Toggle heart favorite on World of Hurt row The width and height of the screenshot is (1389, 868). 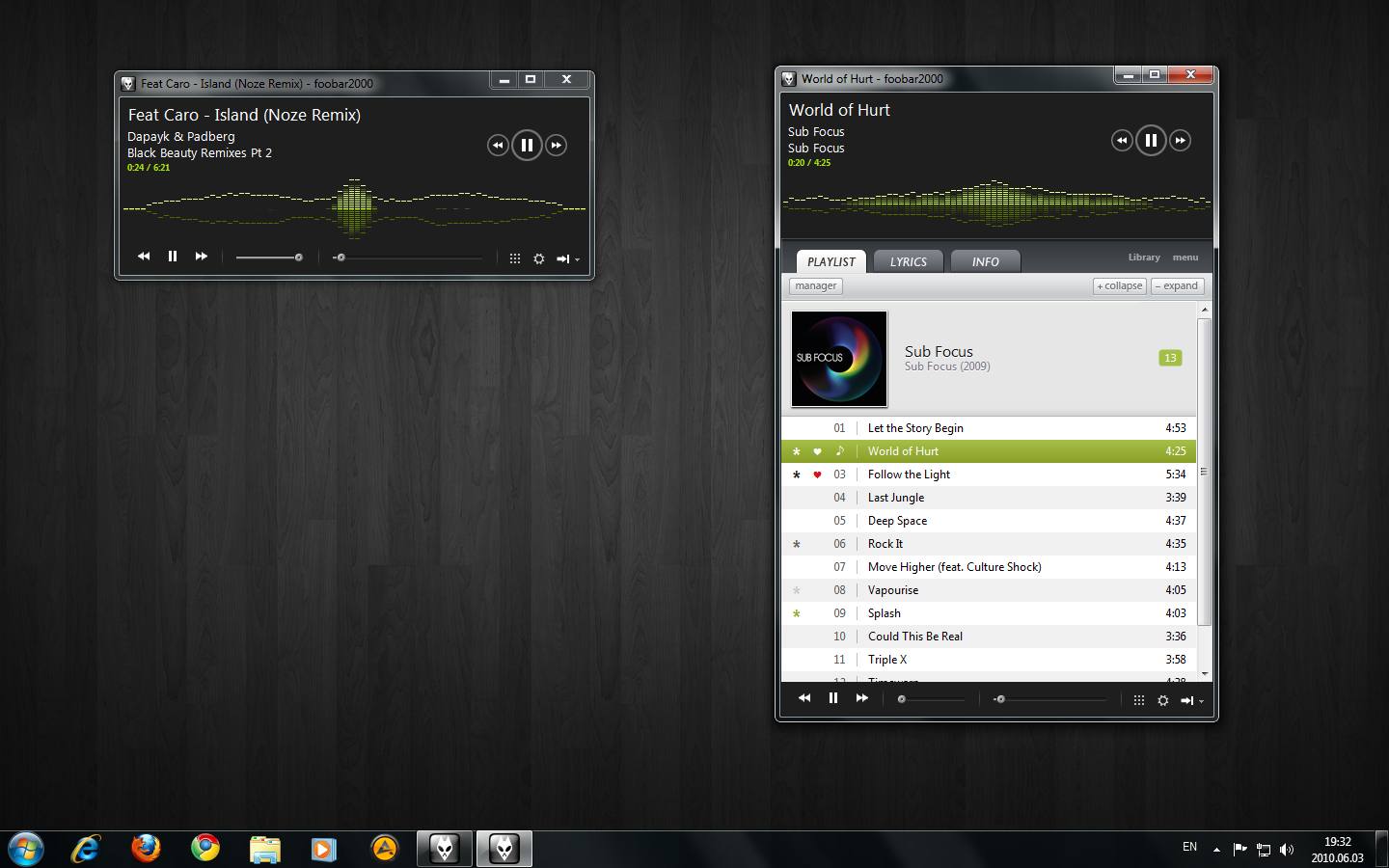point(817,451)
